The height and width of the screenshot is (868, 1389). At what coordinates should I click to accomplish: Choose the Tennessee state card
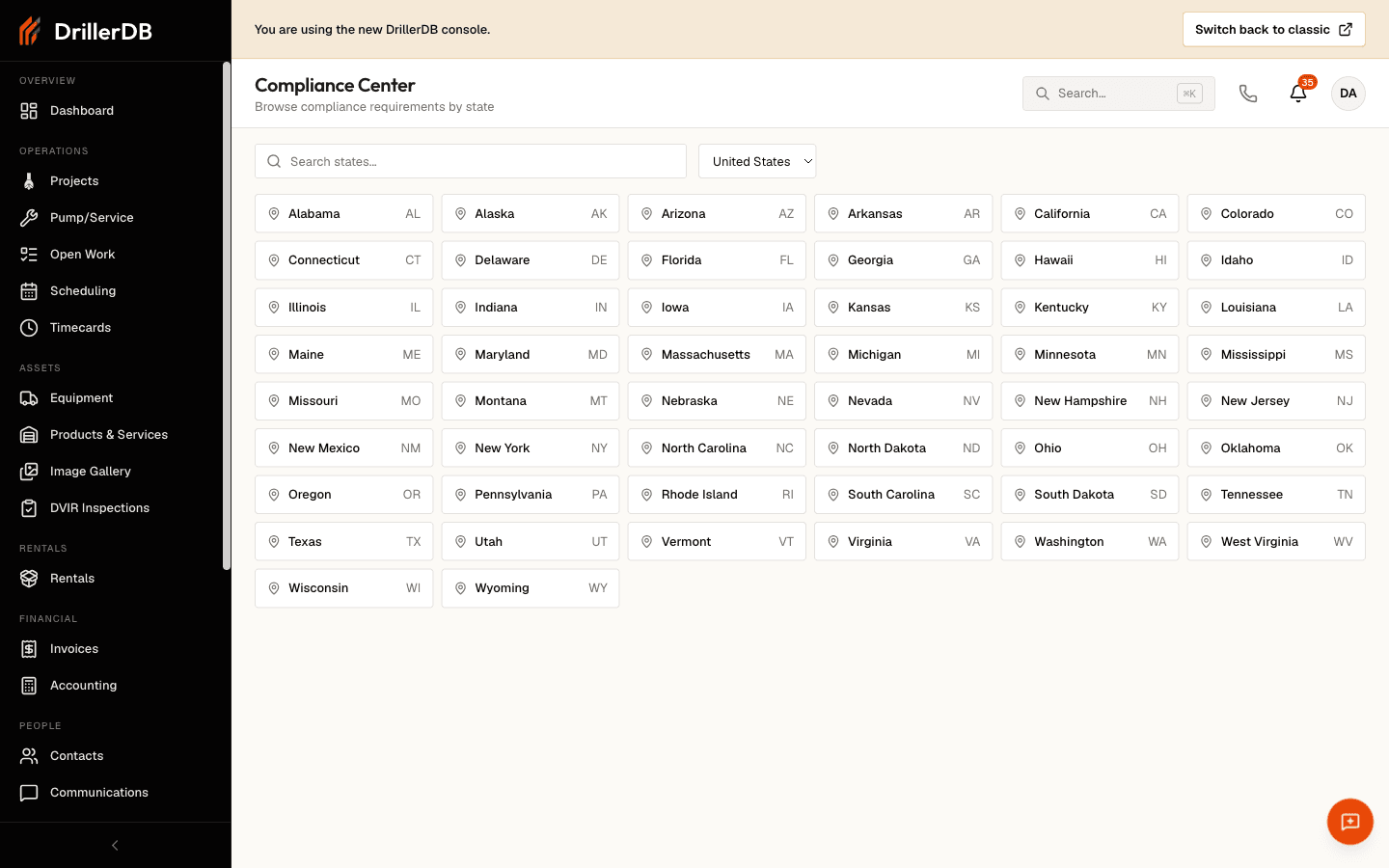1276,495
